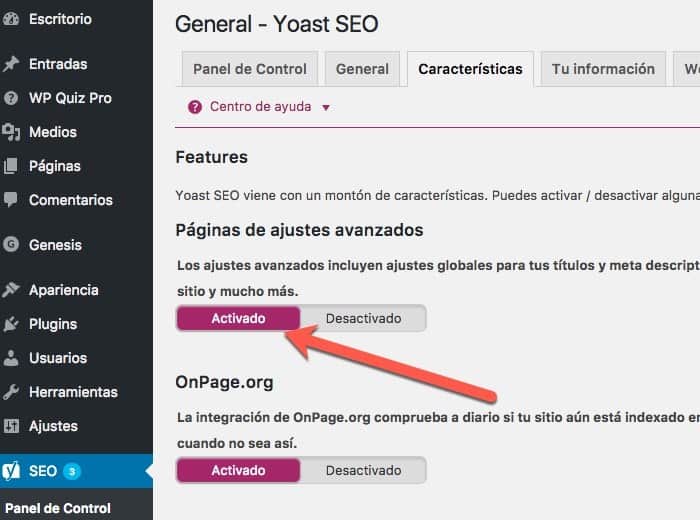Viewport: 700px width, 520px height.
Task: Click the Plugins plug icon
Action: [x=11, y=324]
